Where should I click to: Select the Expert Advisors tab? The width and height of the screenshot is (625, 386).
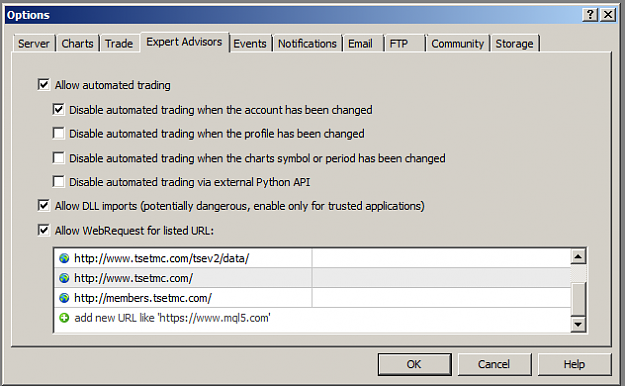[184, 42]
